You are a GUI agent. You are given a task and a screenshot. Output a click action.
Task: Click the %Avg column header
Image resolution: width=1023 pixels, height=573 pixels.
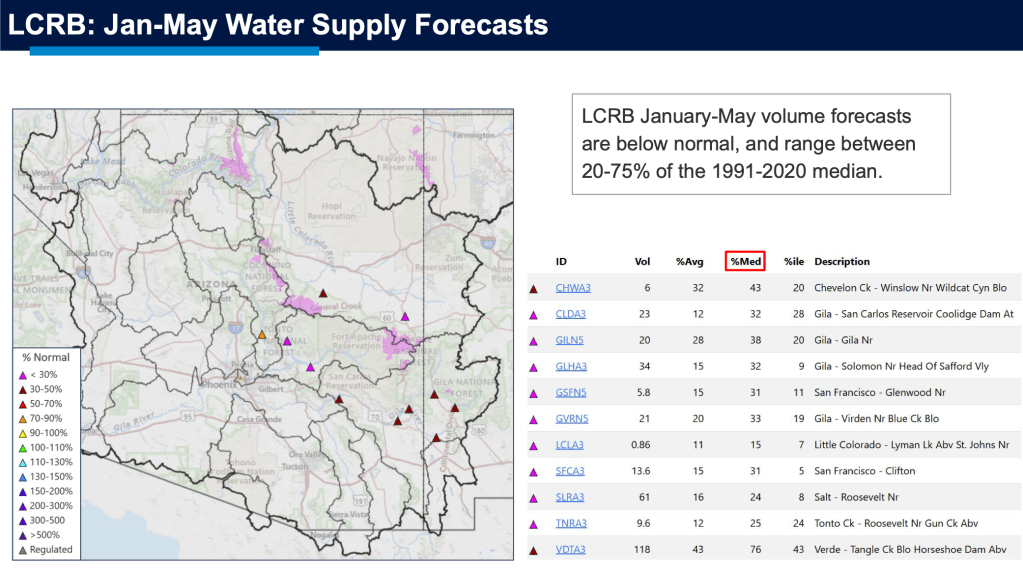pyautogui.click(x=689, y=262)
